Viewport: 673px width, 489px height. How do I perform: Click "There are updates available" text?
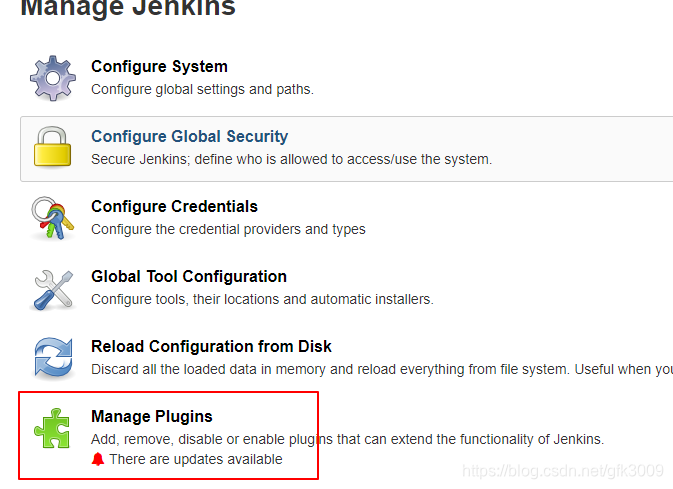click(196, 459)
